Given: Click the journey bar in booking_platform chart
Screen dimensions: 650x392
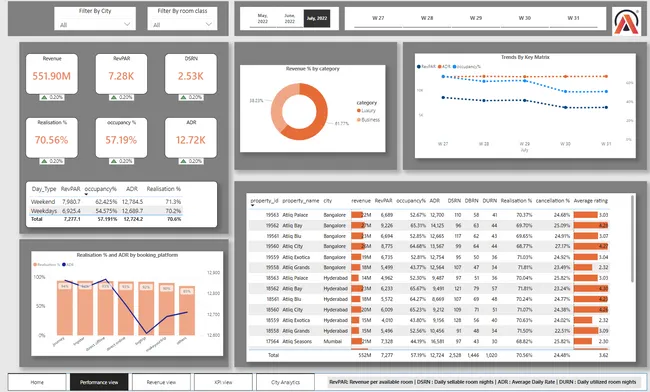Looking at the screenshot, I should pyautogui.click(x=65, y=308).
